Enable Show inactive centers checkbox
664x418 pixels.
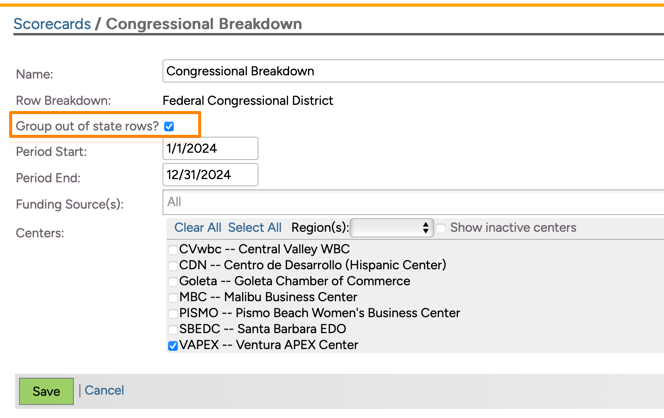441,228
